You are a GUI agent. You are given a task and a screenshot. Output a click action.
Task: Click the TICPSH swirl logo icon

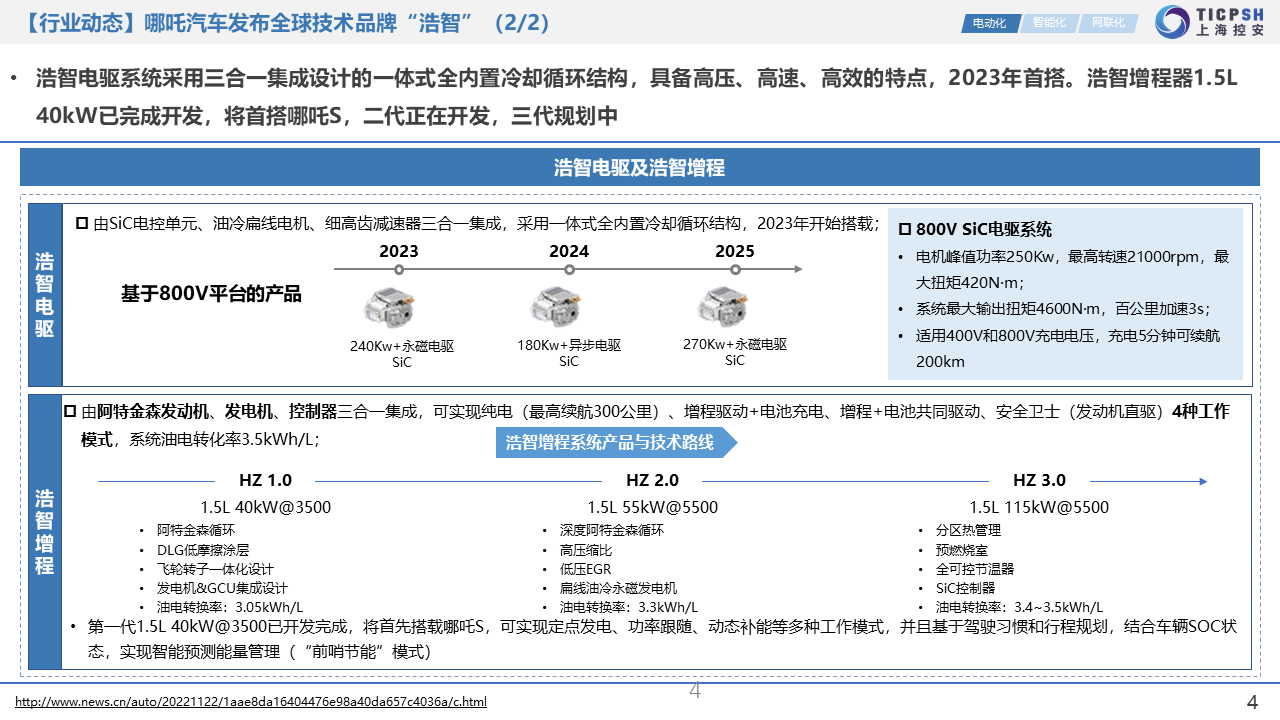(x=1172, y=21)
